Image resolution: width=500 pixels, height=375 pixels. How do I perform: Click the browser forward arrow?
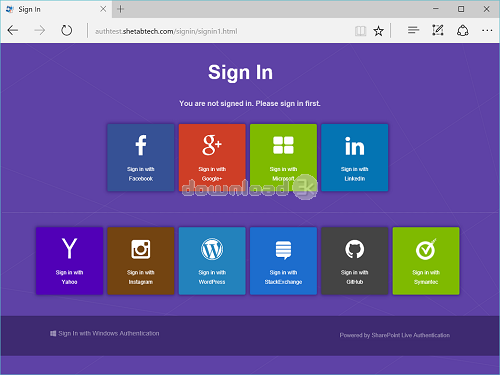point(40,31)
